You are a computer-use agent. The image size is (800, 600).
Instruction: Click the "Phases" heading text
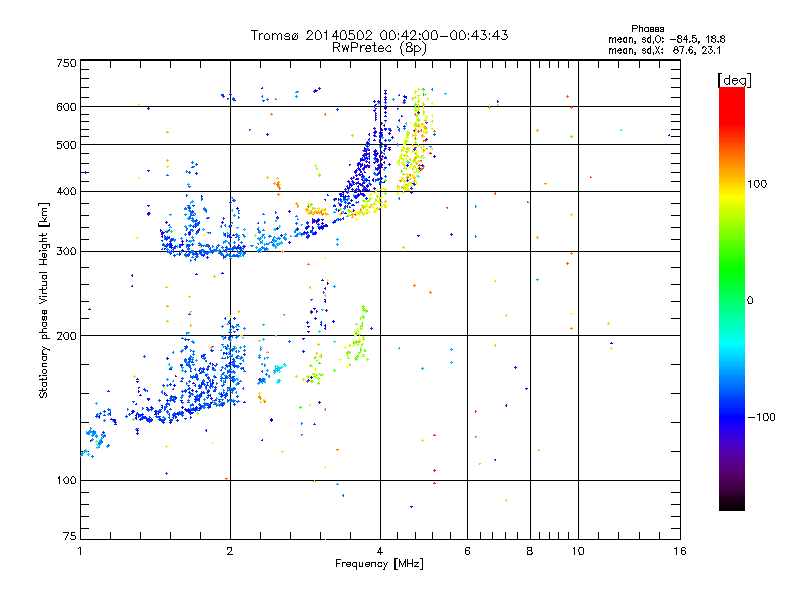click(647, 29)
